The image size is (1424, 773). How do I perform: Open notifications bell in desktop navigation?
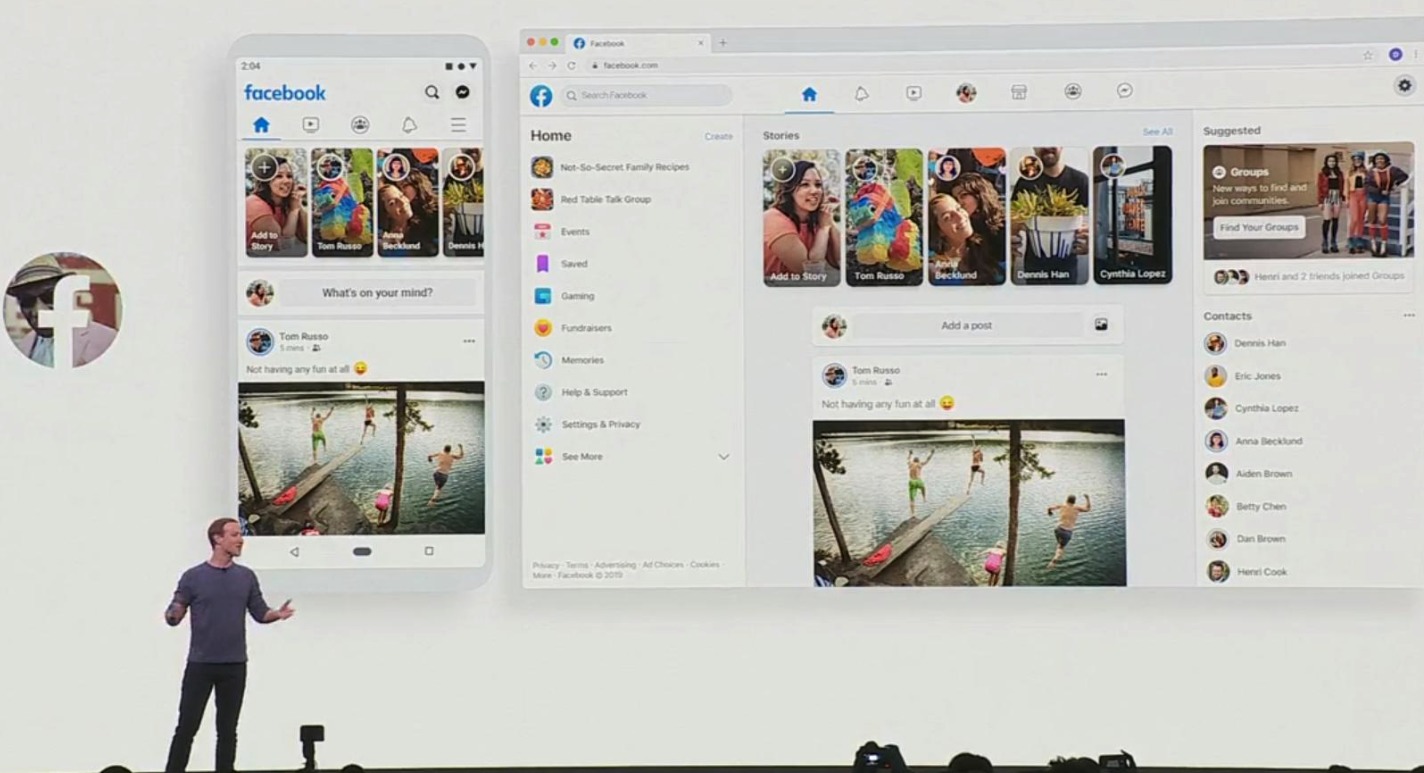tap(861, 93)
